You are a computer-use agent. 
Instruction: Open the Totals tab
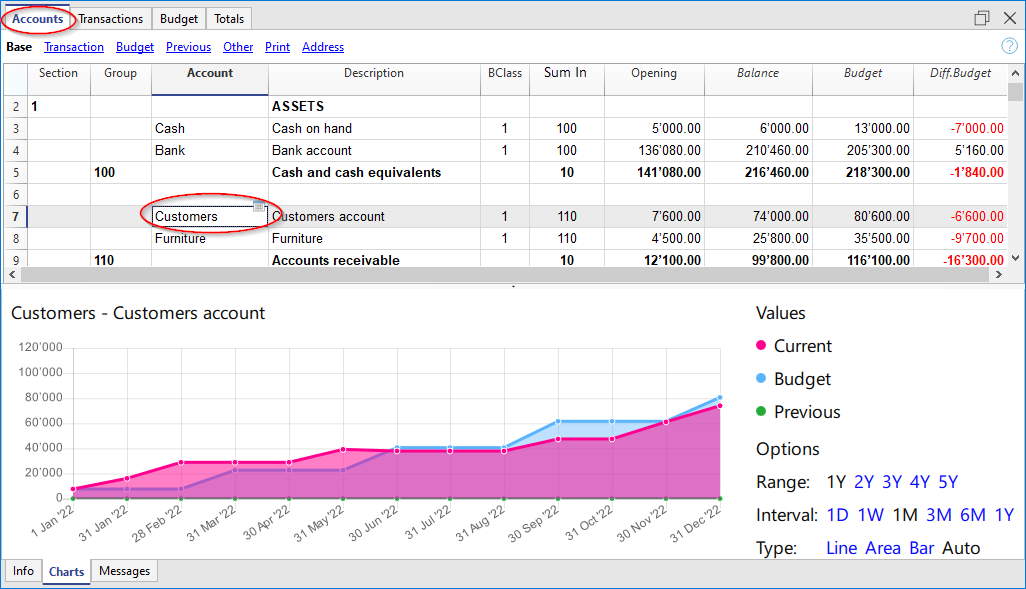(x=229, y=19)
